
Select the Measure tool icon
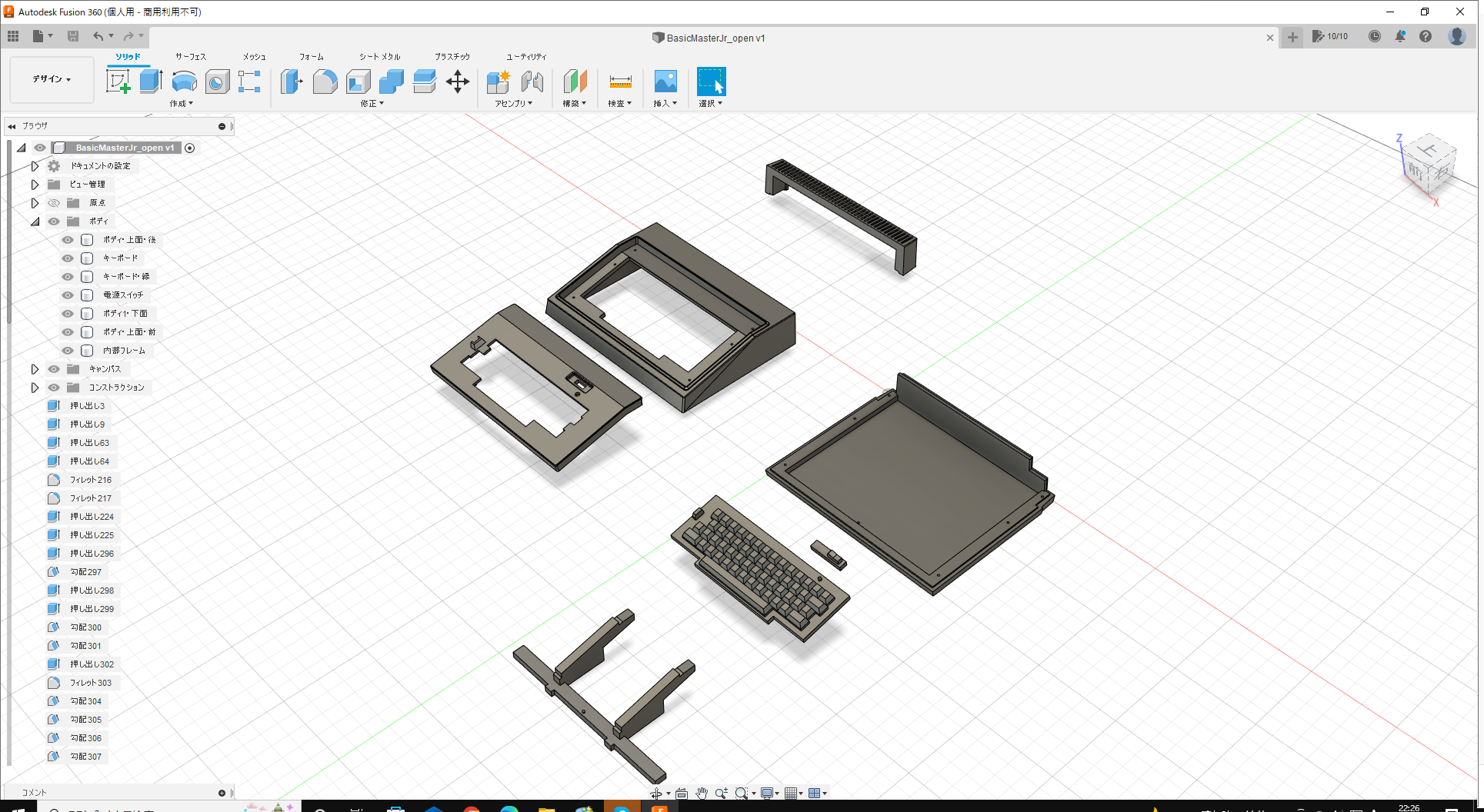(620, 81)
